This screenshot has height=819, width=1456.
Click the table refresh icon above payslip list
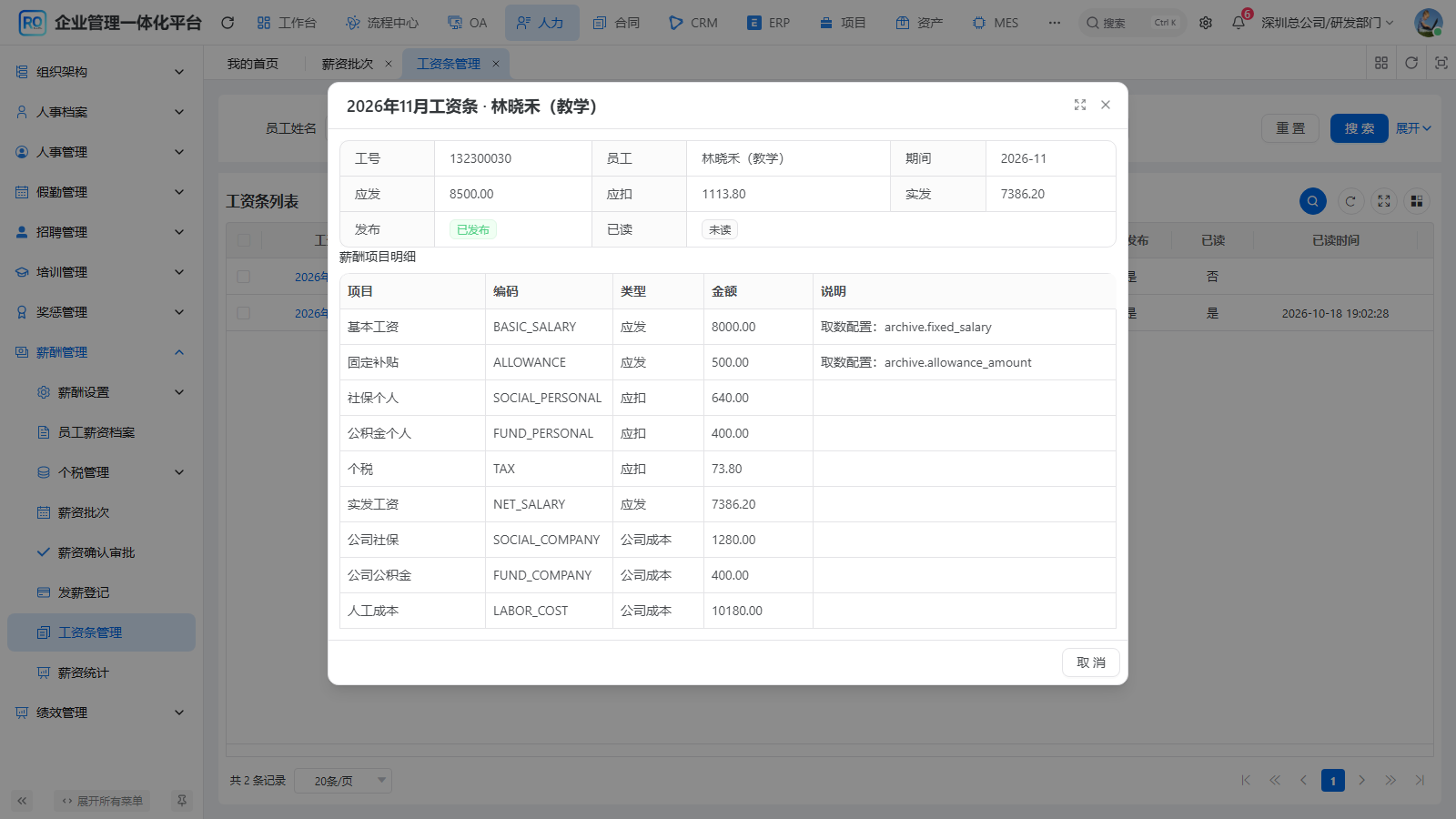[x=1350, y=201]
